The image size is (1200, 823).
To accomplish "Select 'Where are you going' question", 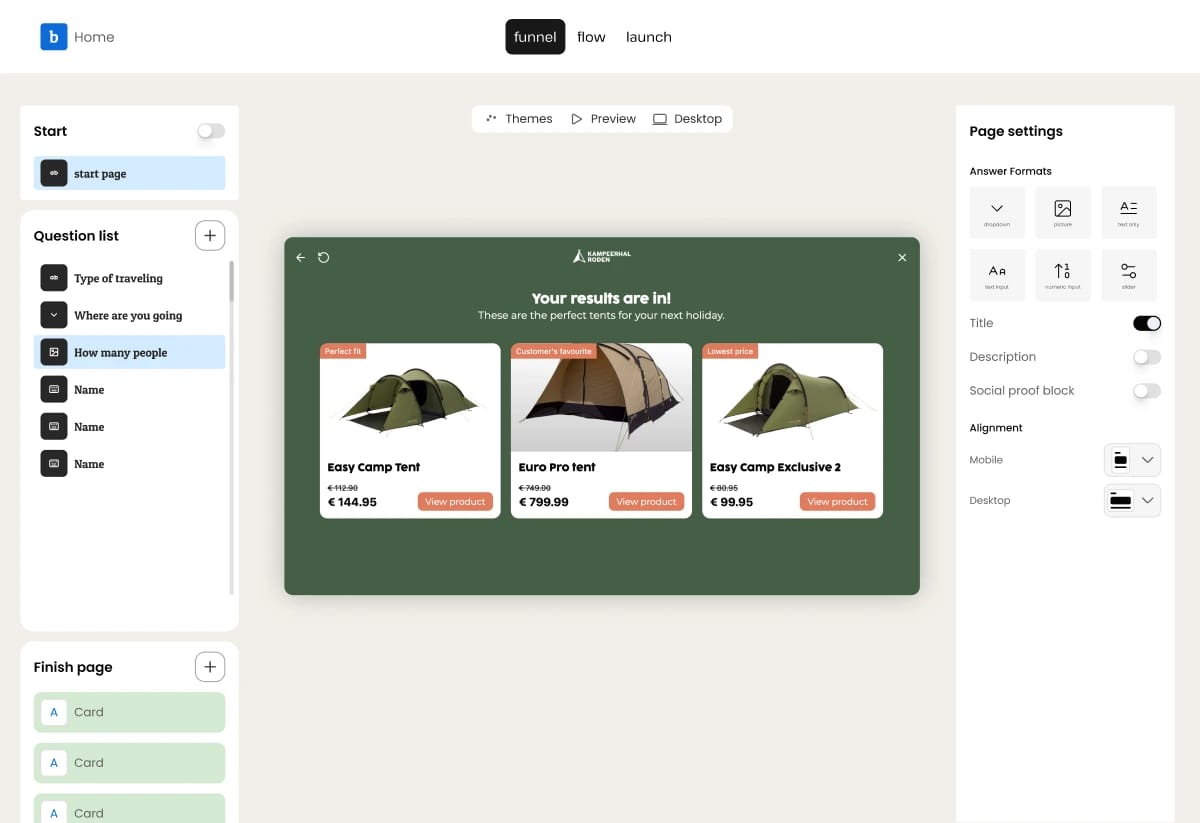I will tap(129, 315).
